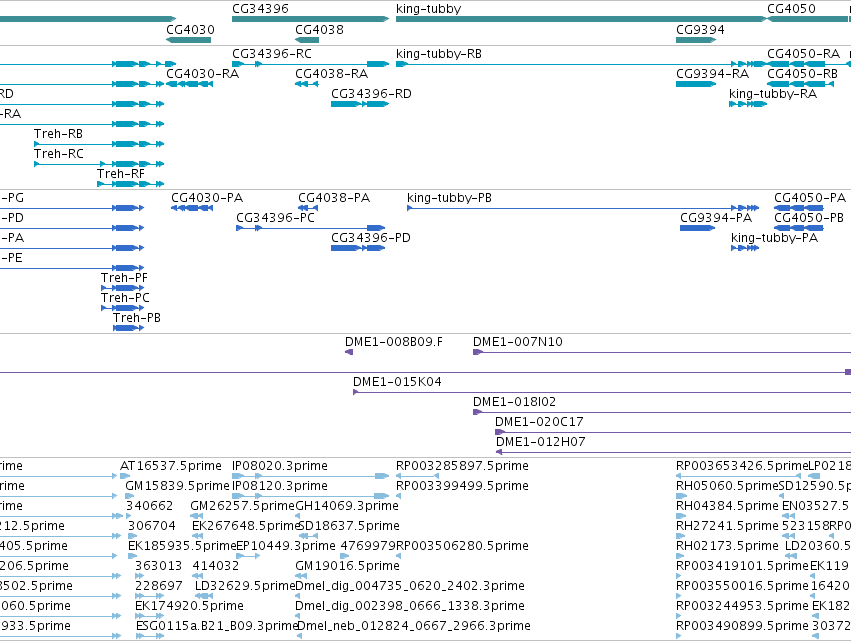The image size is (851, 641).
Task: Select protein CG9394-PA
Action: pos(697,228)
